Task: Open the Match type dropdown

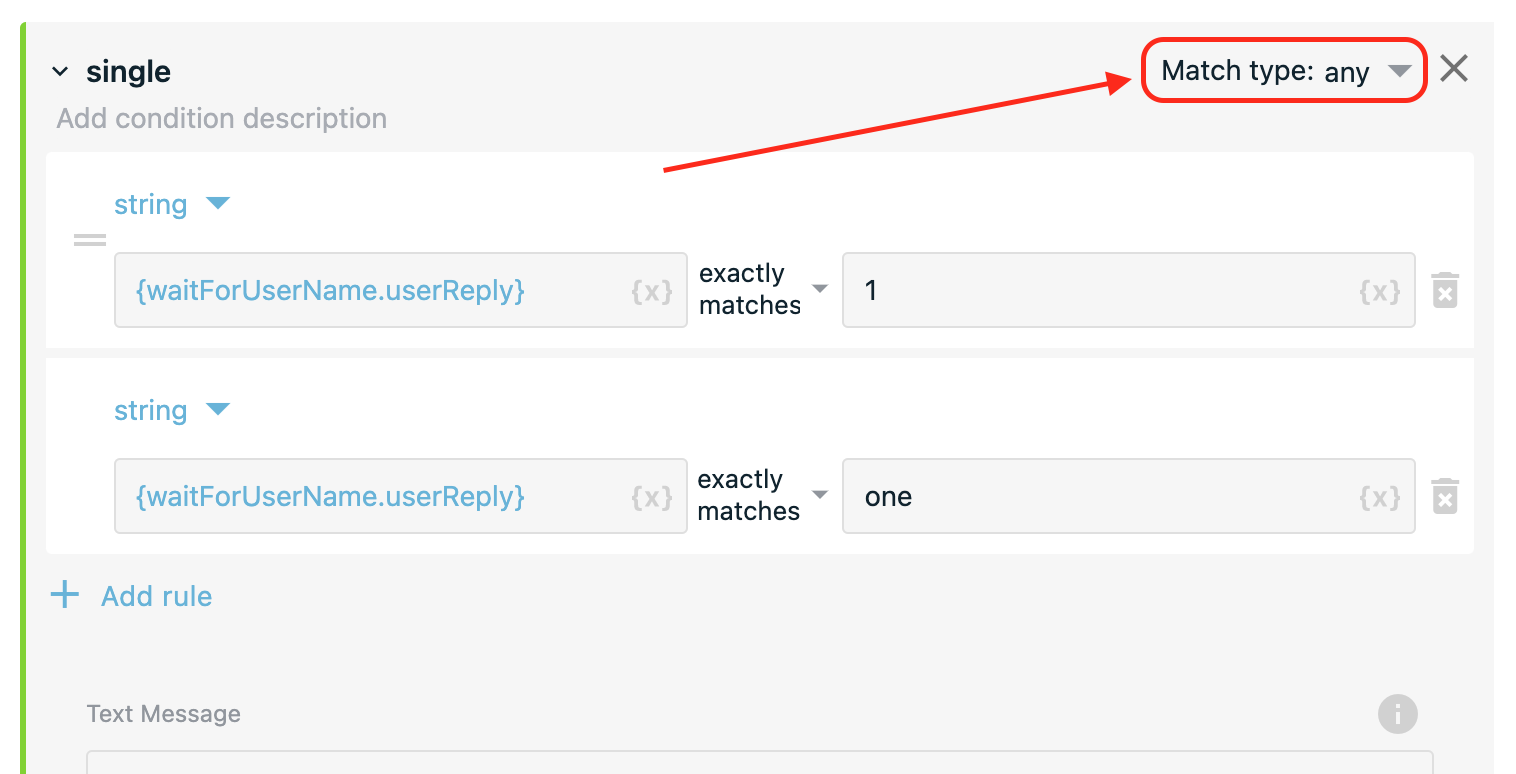Action: 1284,70
